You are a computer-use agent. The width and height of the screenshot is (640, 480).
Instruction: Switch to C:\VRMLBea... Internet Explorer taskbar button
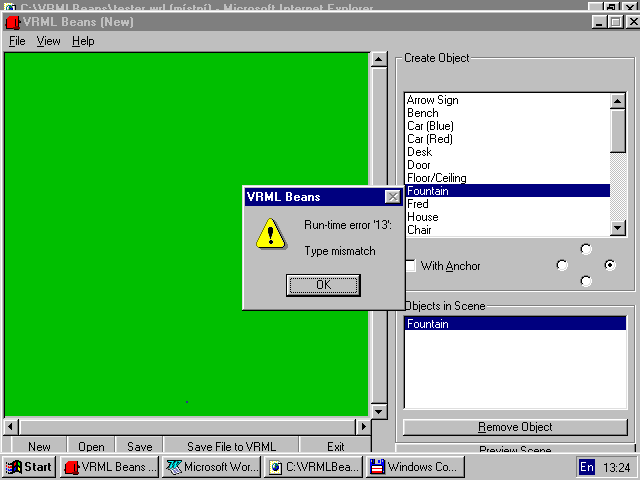tap(313, 467)
